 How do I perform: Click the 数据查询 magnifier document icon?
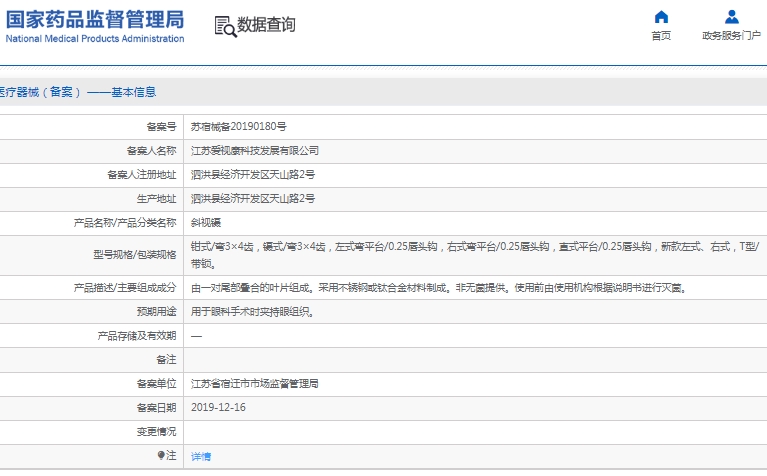pyautogui.click(x=226, y=26)
